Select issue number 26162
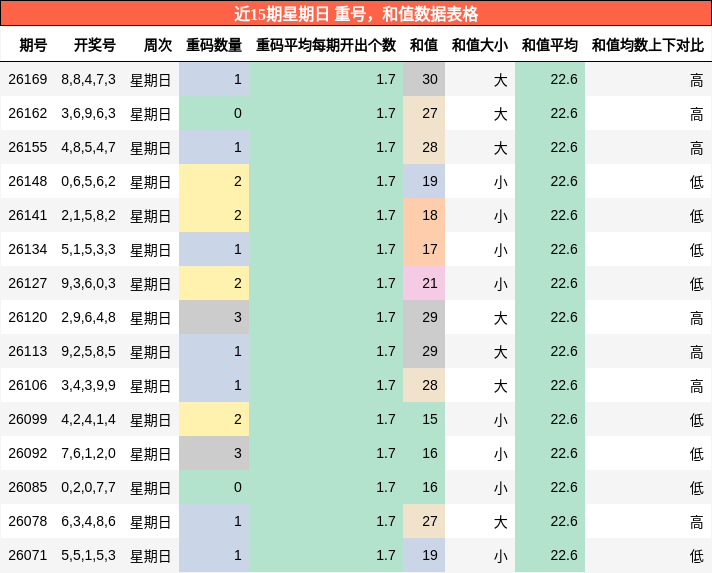Image resolution: width=712 pixels, height=573 pixels. pyautogui.click(x=28, y=114)
